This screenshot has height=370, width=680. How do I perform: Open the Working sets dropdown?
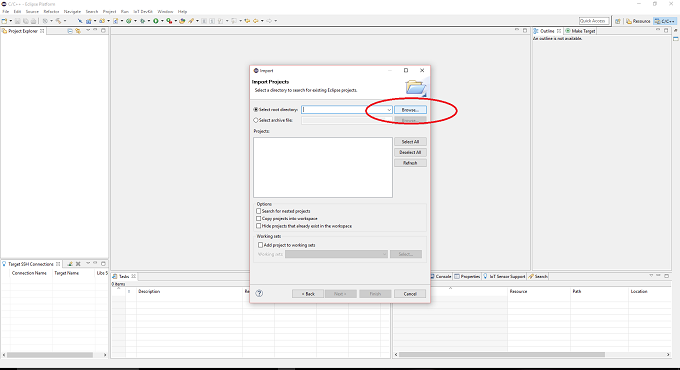336,254
